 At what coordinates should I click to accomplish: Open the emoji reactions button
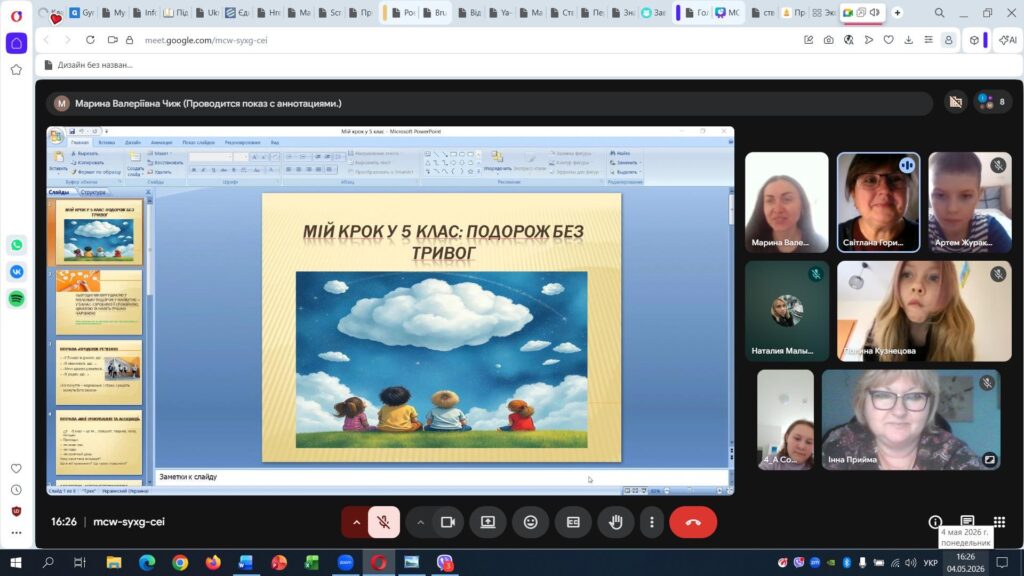[530, 522]
